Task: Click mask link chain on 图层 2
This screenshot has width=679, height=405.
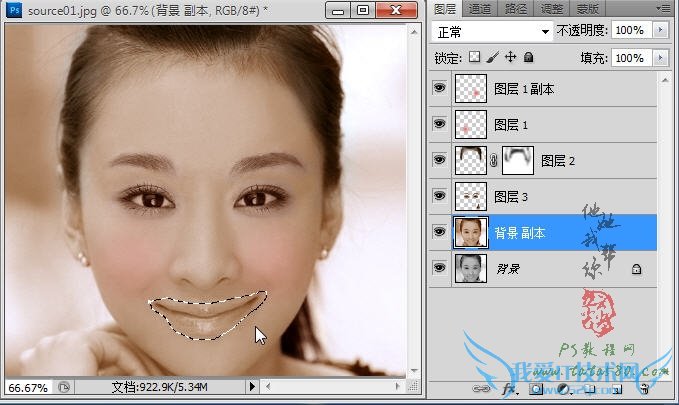Action: click(x=494, y=160)
